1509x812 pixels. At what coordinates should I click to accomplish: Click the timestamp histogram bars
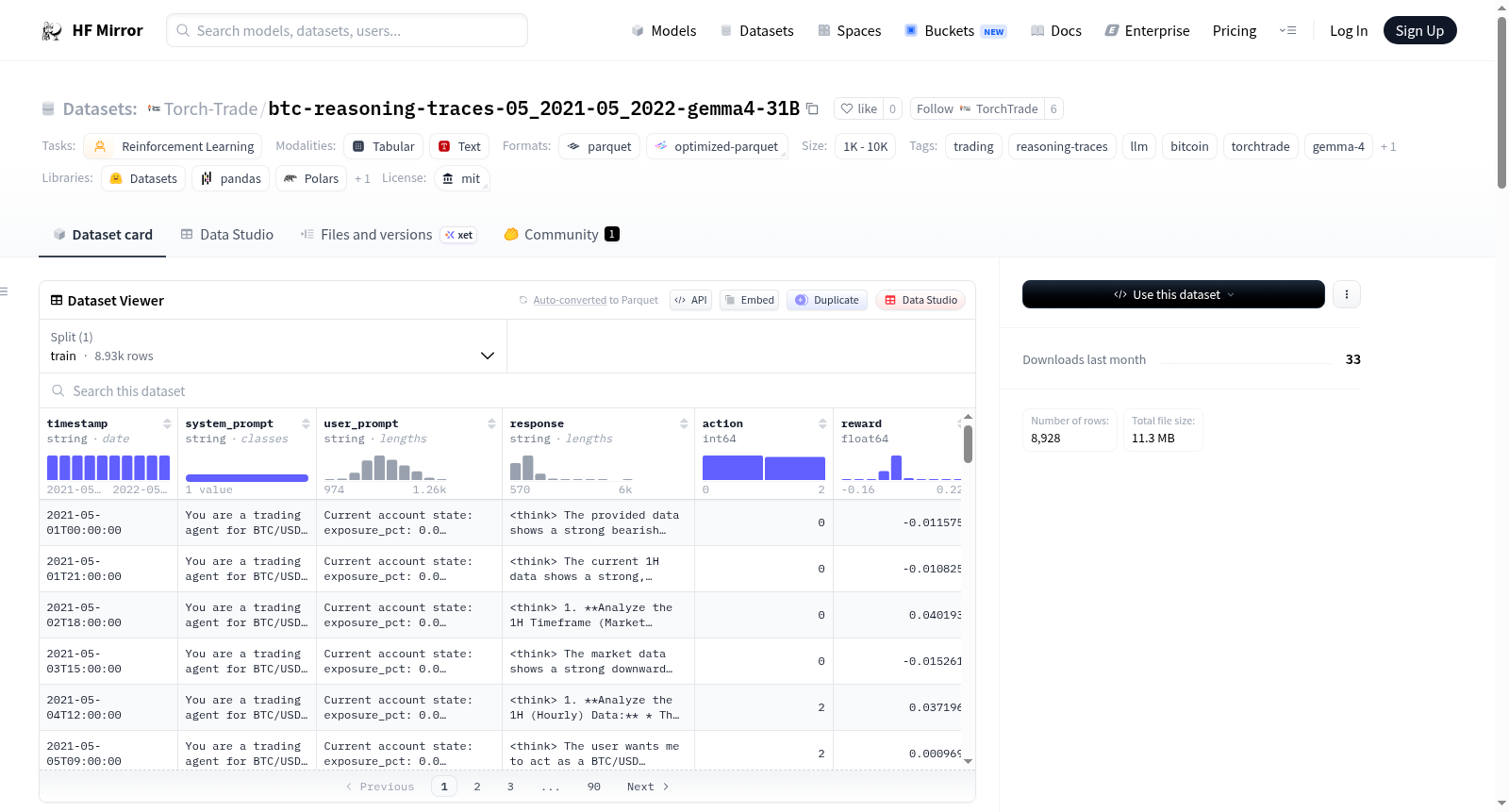pyautogui.click(x=108, y=468)
